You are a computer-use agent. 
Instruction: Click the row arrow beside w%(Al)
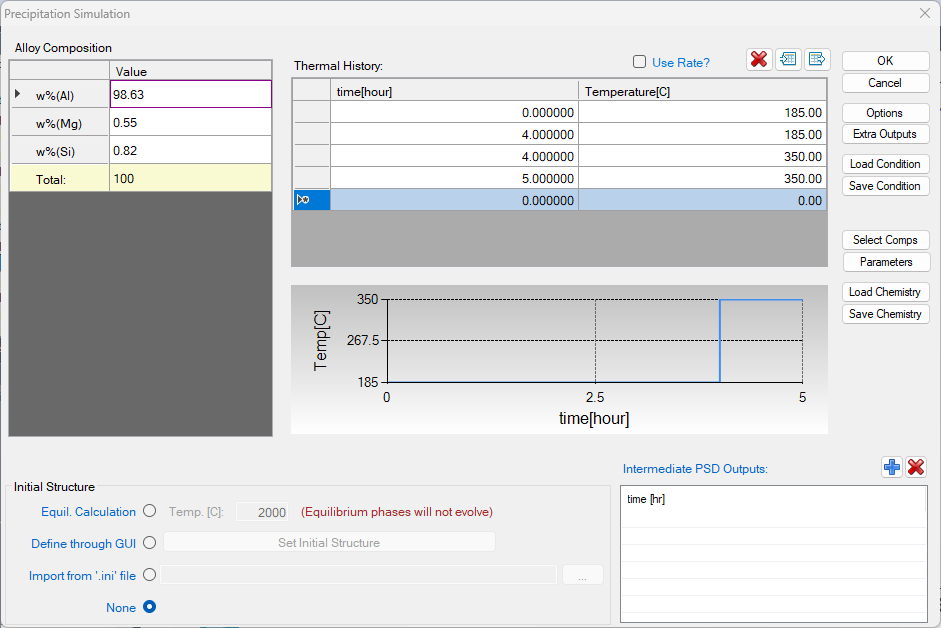tap(17, 94)
